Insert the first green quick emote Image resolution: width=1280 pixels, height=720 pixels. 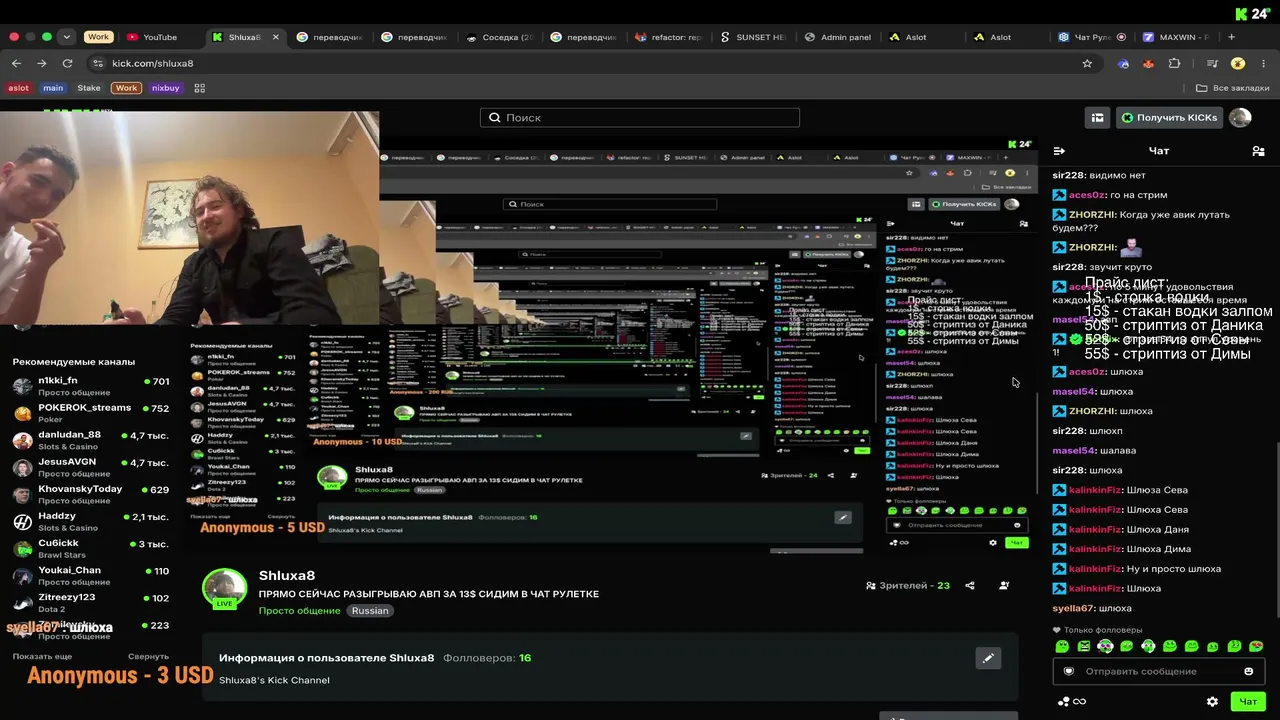click(1062, 646)
